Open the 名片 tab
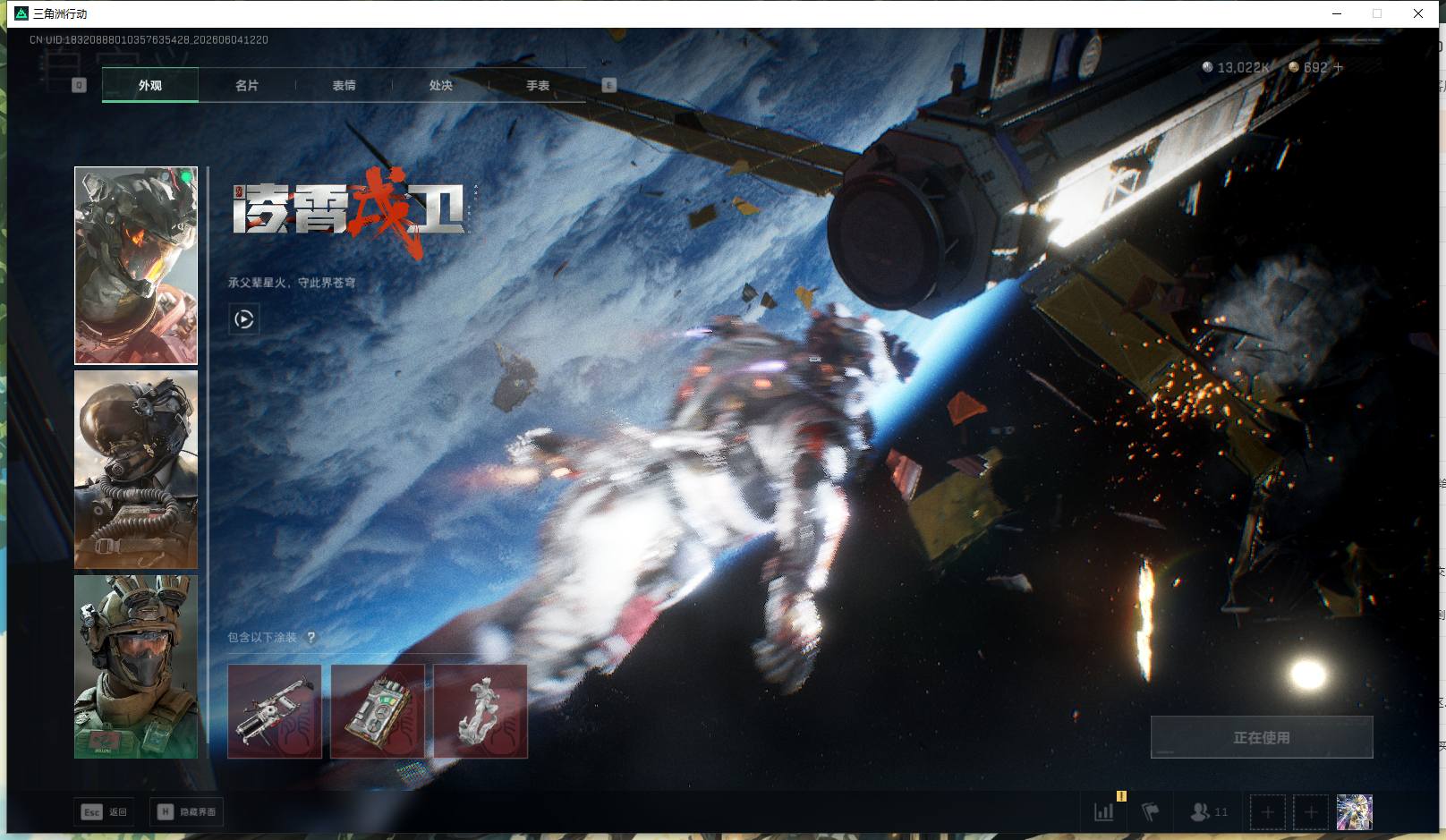 point(247,85)
